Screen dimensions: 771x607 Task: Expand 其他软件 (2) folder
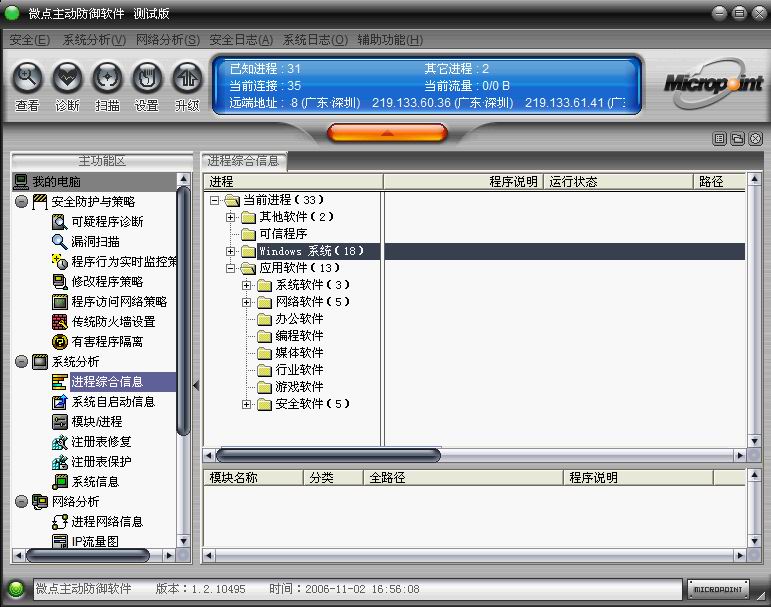pos(230,217)
